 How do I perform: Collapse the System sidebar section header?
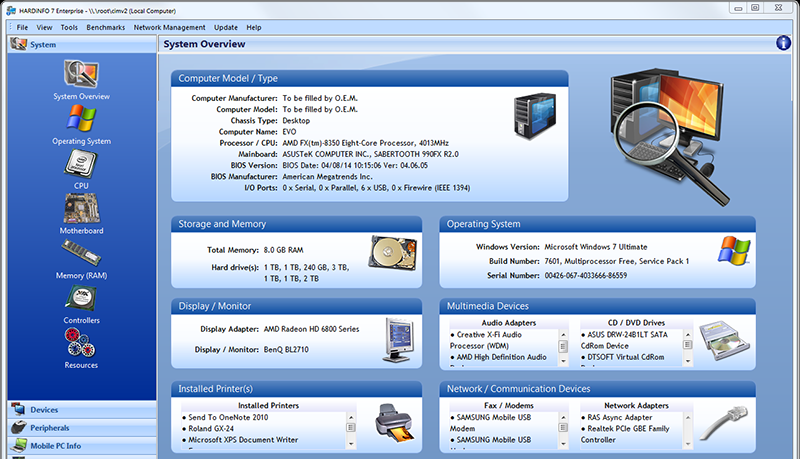coord(82,44)
